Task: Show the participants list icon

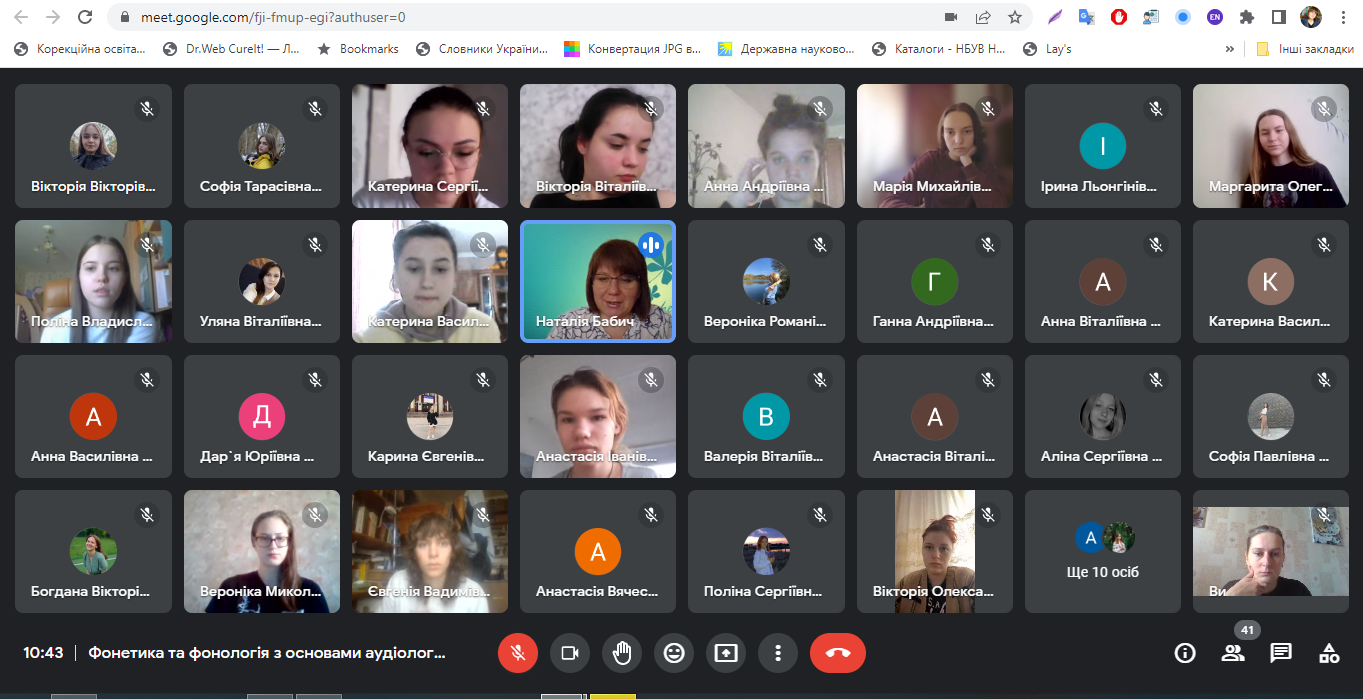Action: click(1233, 653)
